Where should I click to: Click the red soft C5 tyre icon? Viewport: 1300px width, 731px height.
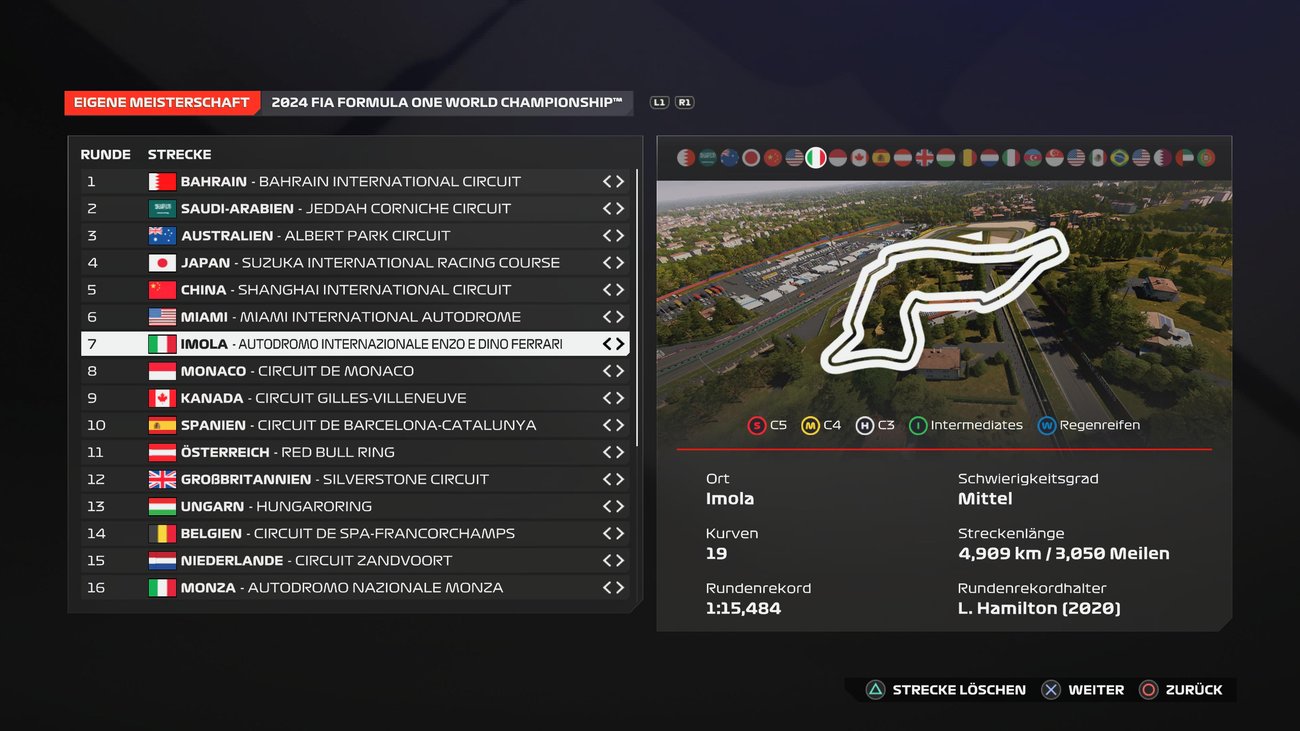click(x=756, y=425)
